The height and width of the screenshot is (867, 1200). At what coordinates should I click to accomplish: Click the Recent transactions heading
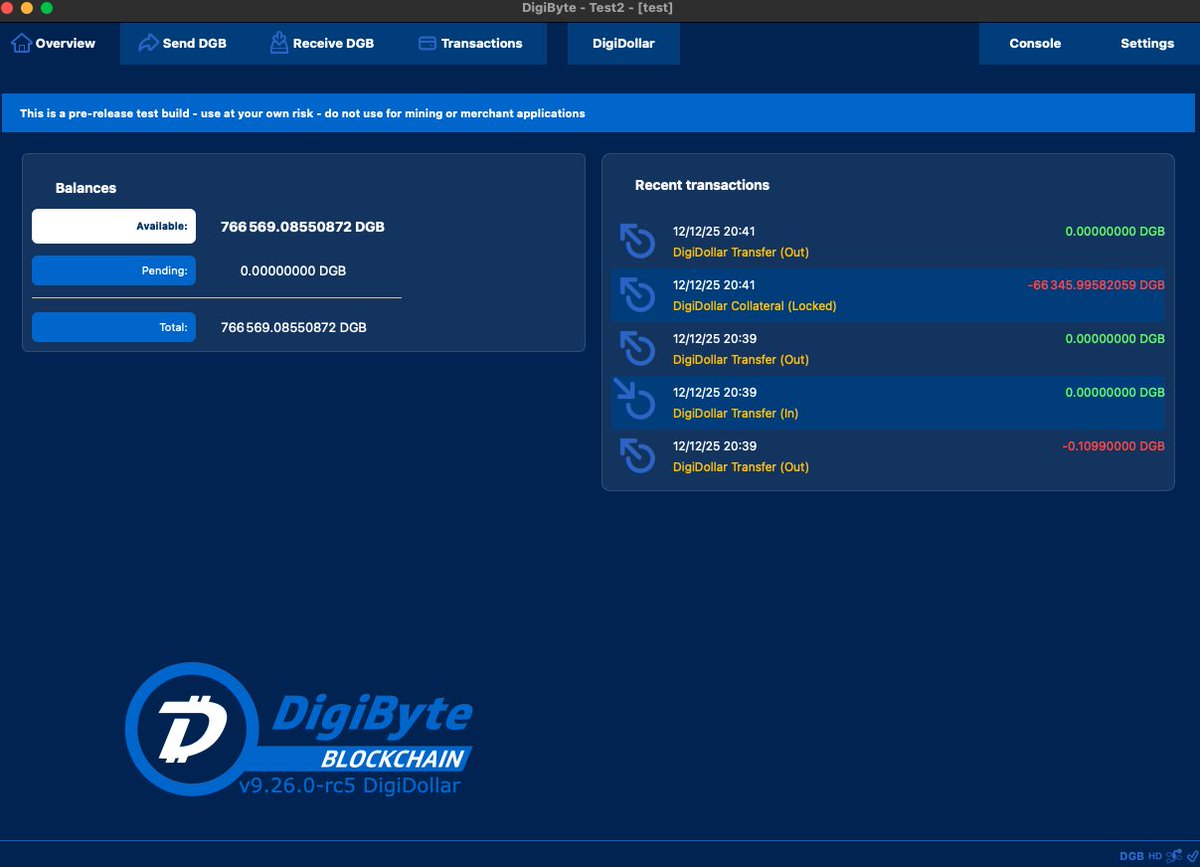(702, 185)
